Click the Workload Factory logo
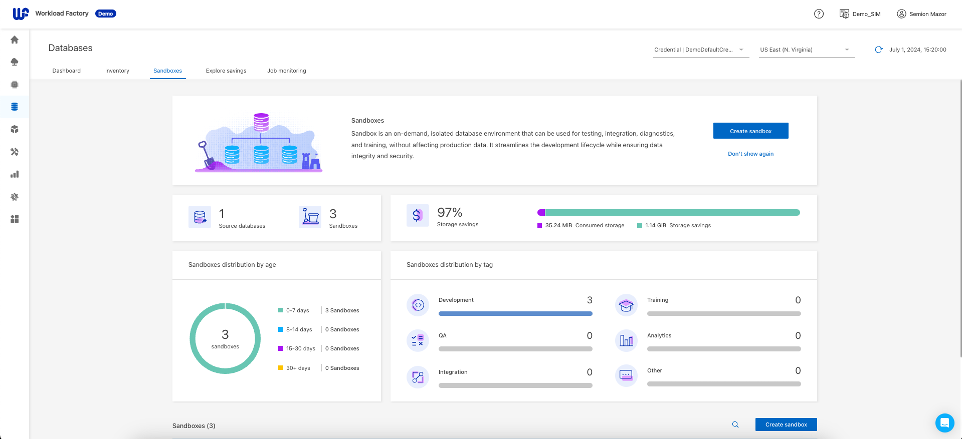 coord(19,14)
